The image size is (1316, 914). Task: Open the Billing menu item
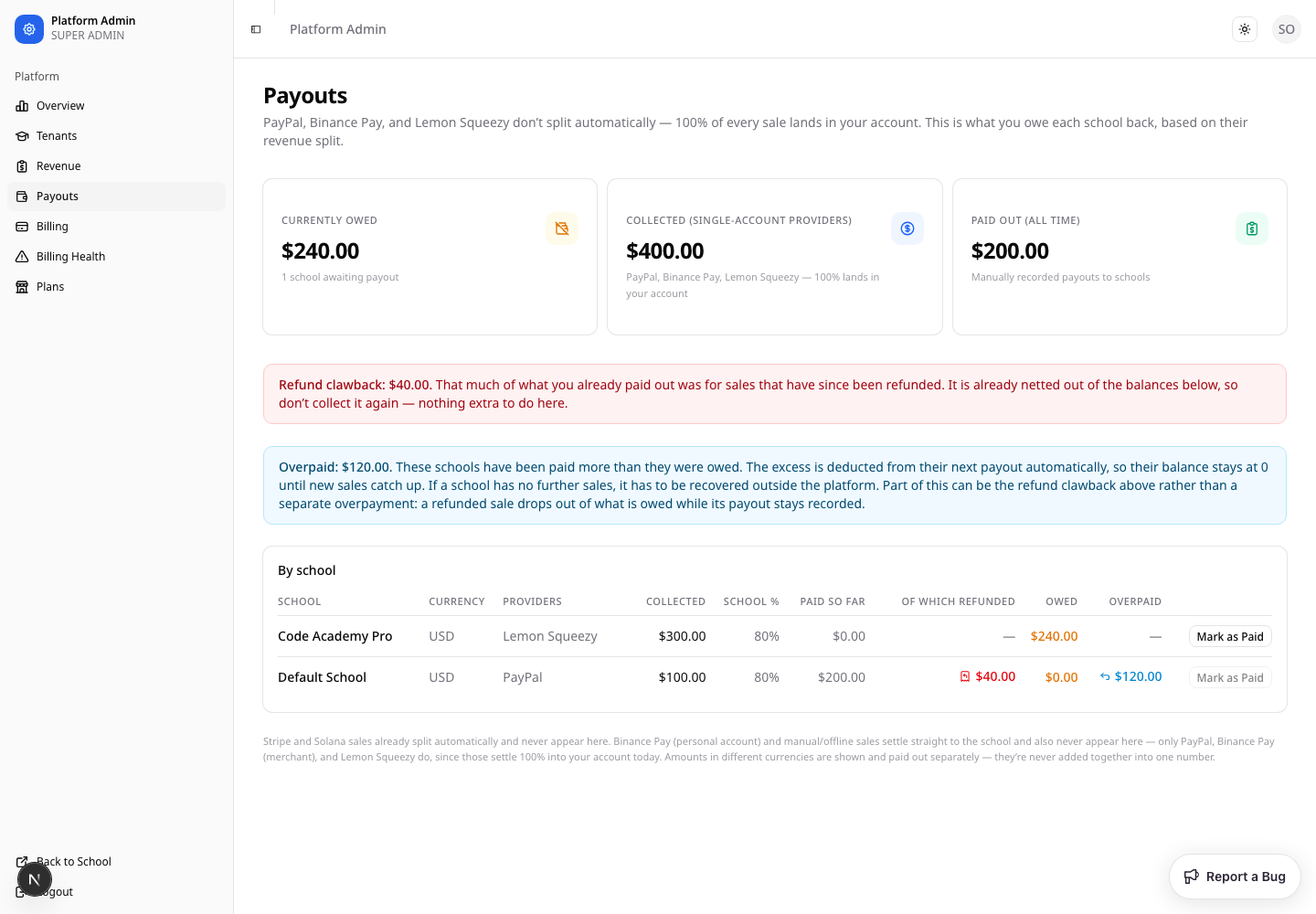click(x=116, y=227)
